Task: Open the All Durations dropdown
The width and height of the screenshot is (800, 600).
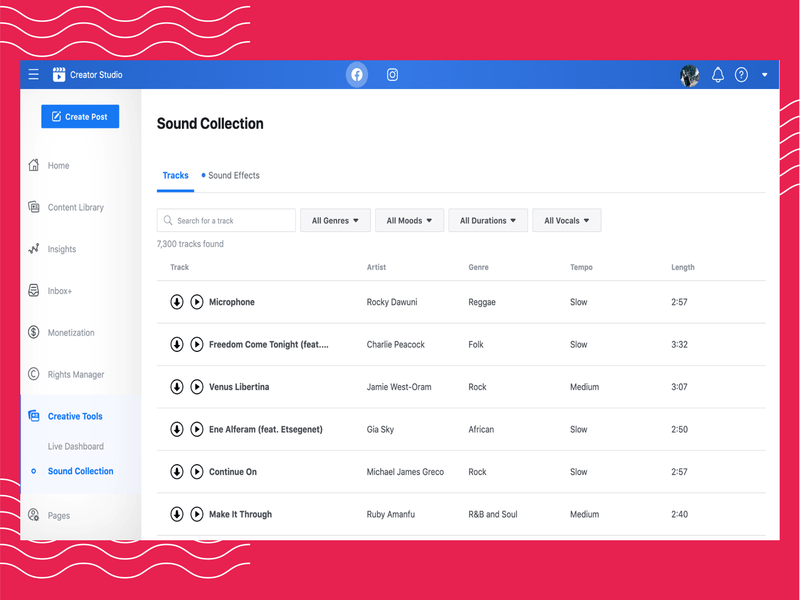Action: pos(488,220)
